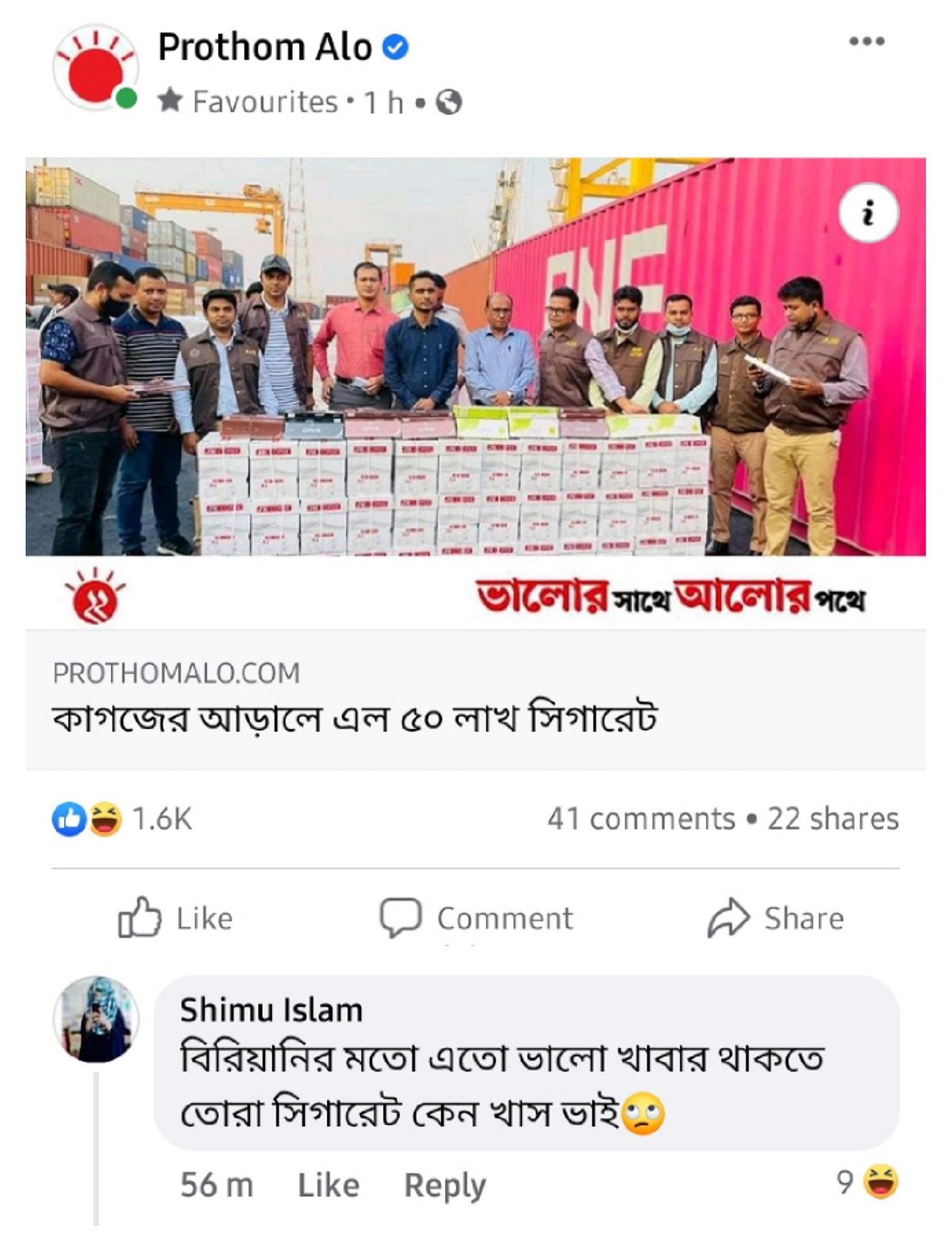Click the Prothom Alo profile picture
This screenshot has height=1251, width=952.
coord(95,67)
